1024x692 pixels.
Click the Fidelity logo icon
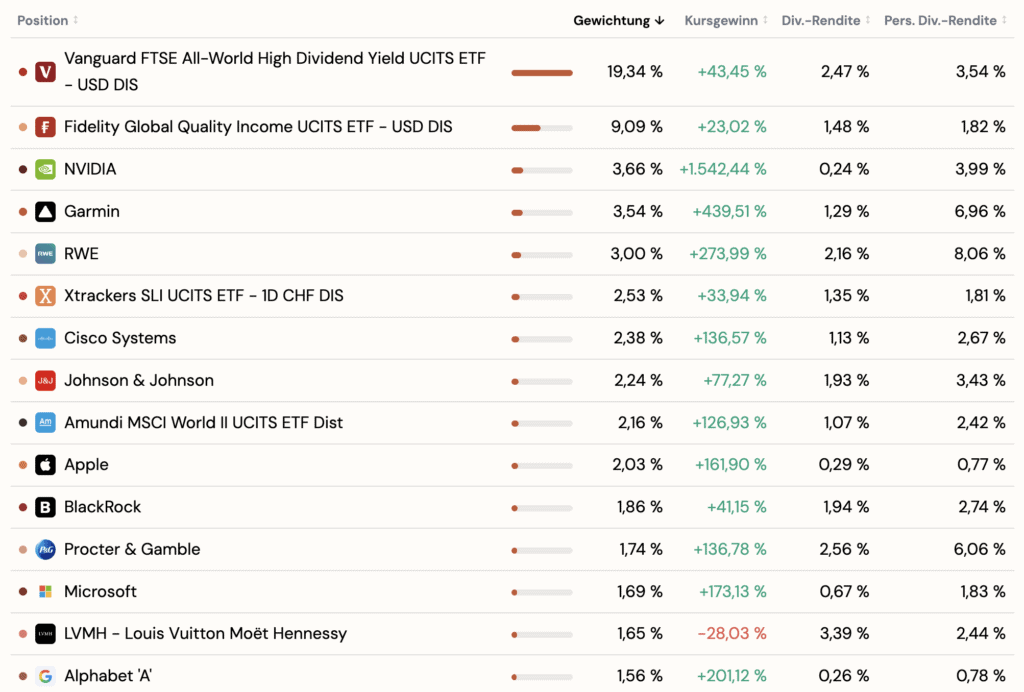pos(45,127)
